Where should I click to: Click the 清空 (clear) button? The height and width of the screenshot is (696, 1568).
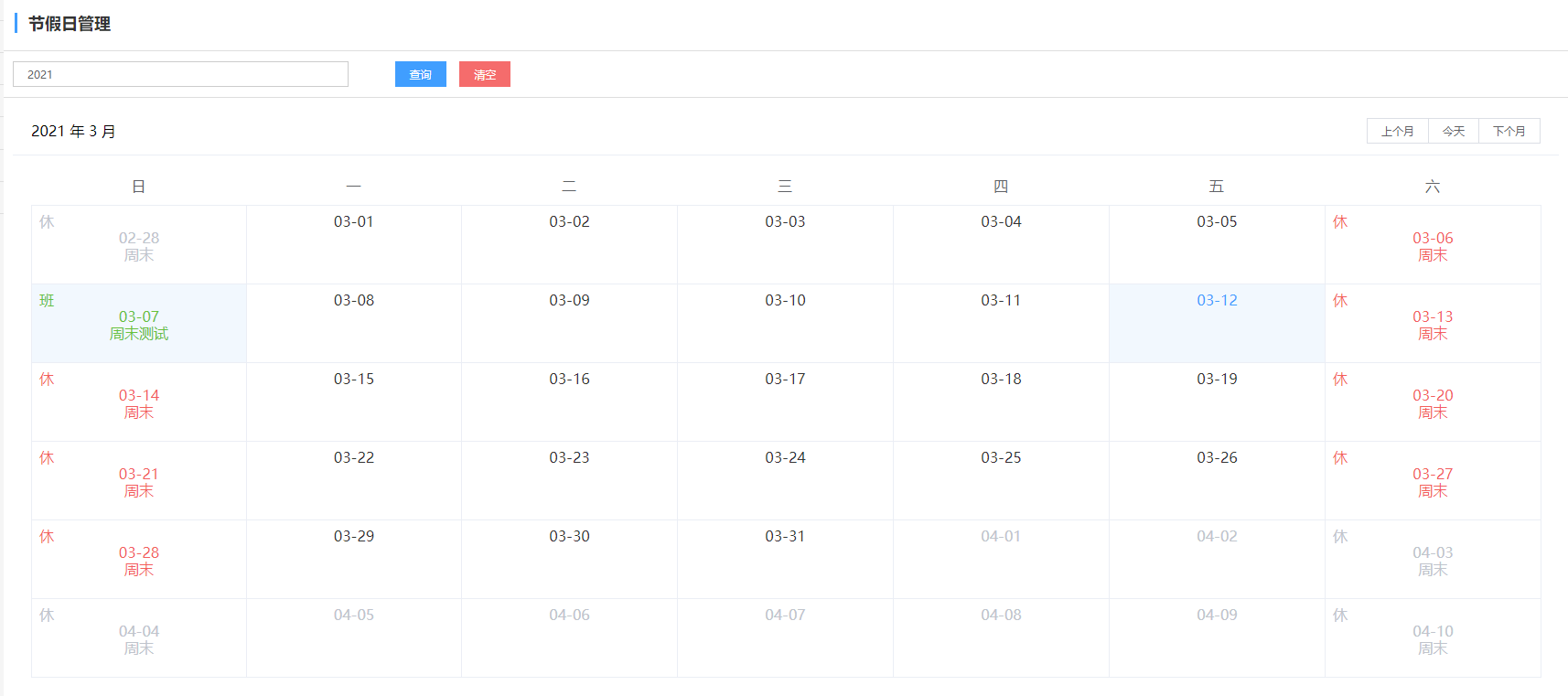click(484, 74)
